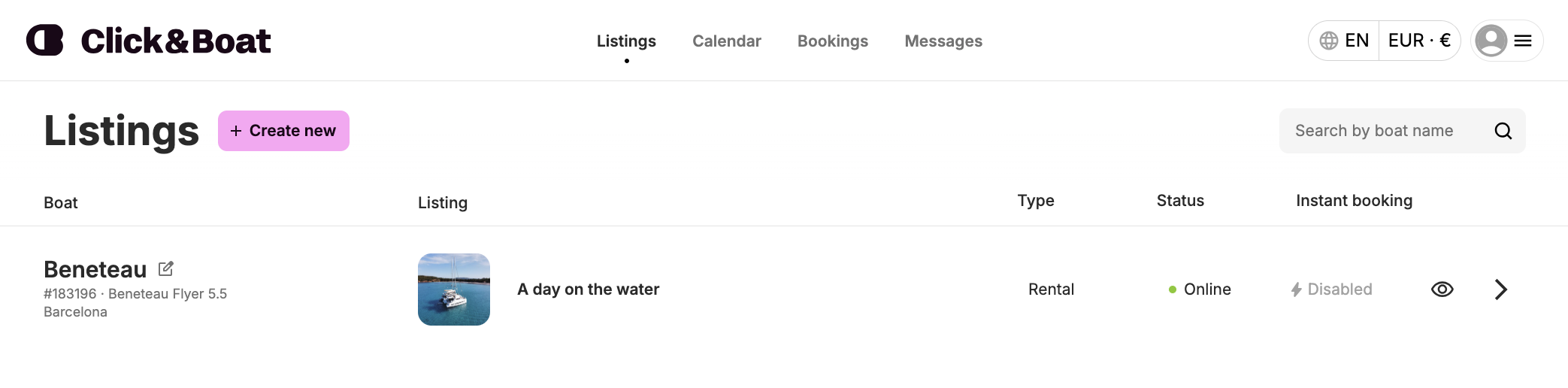The height and width of the screenshot is (388, 1568).
Task: Open the EUR currency selector
Action: pyautogui.click(x=1419, y=41)
